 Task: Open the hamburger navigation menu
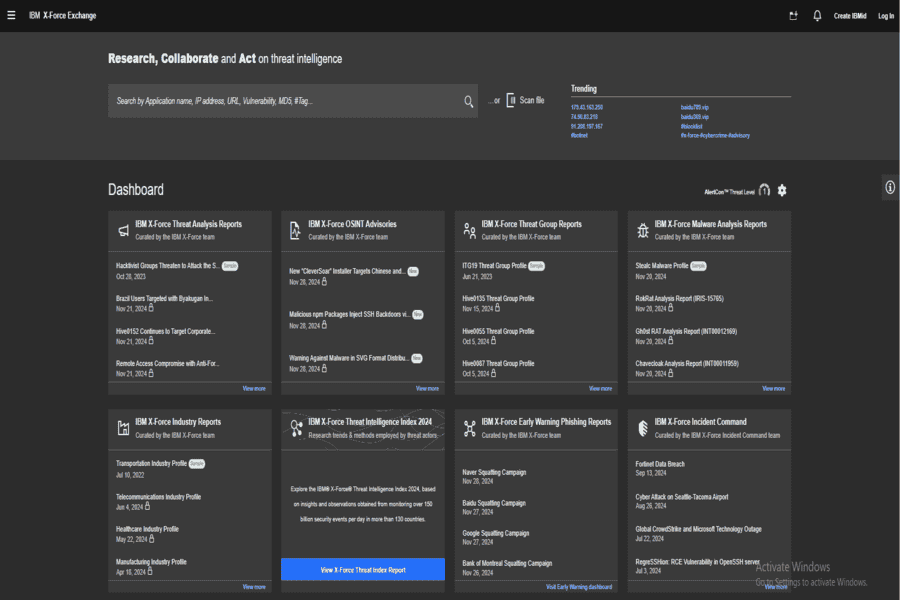11,16
